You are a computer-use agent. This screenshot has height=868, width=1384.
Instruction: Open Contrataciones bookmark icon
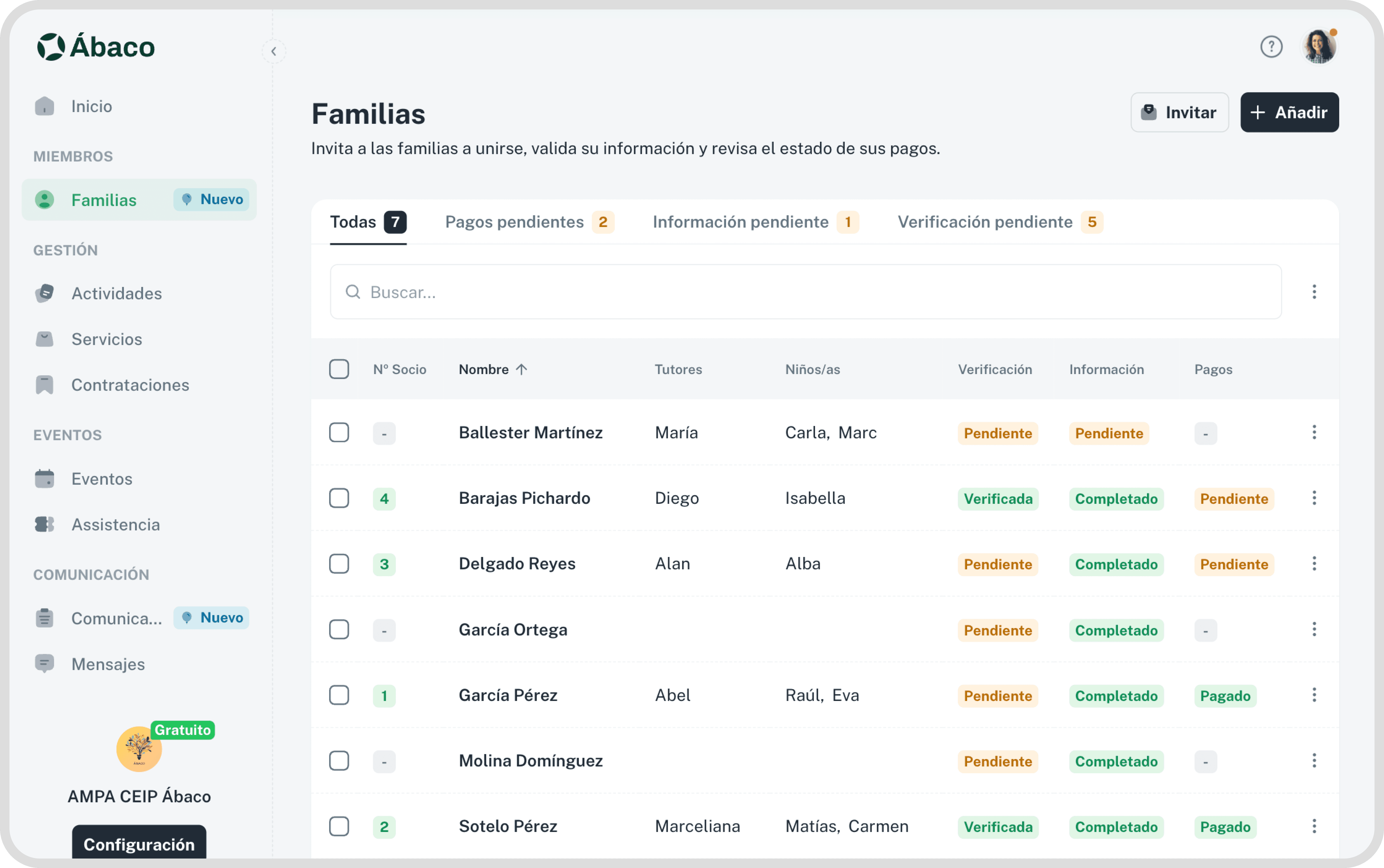(44, 385)
